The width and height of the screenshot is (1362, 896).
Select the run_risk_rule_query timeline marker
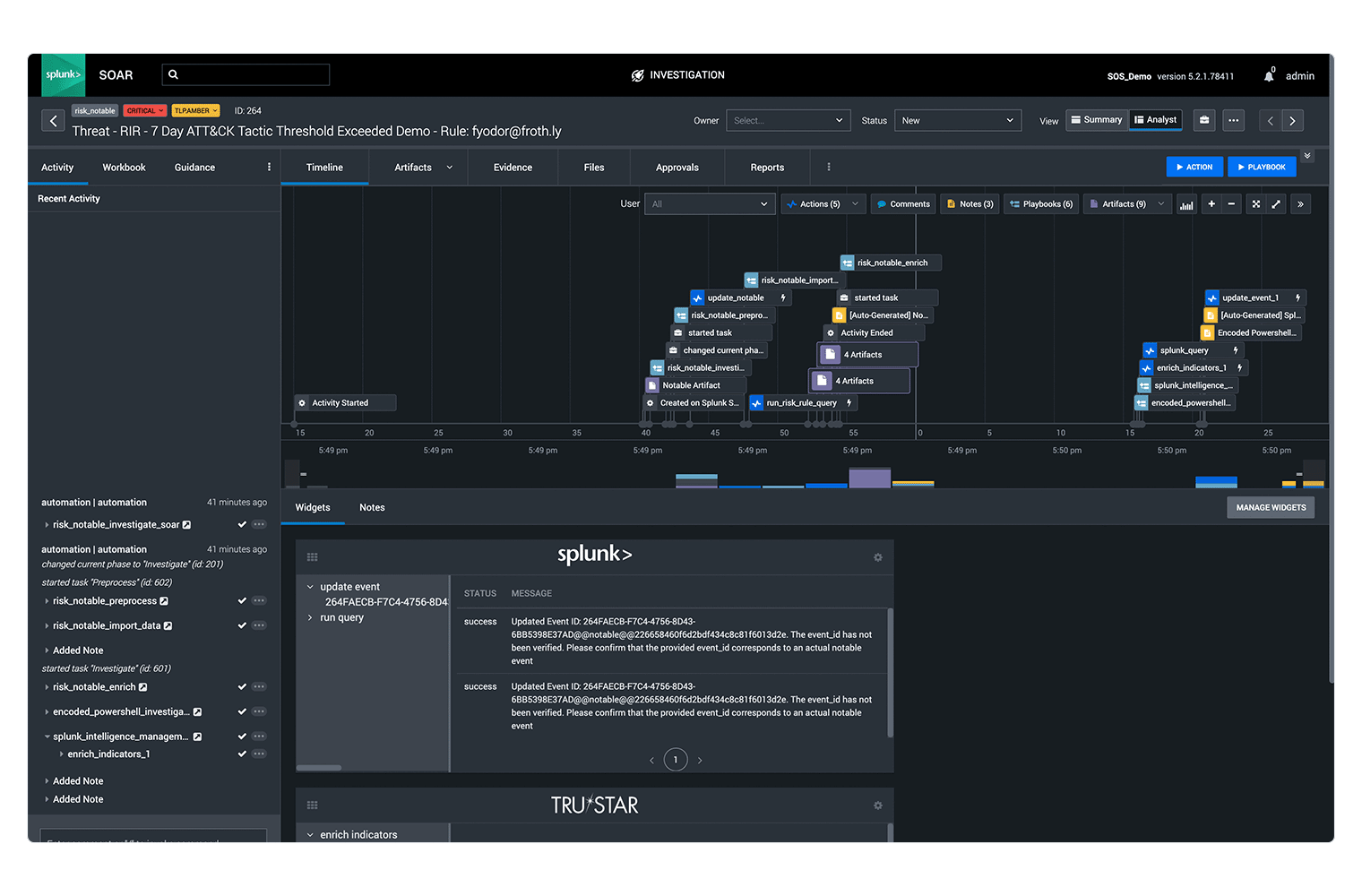coord(803,403)
